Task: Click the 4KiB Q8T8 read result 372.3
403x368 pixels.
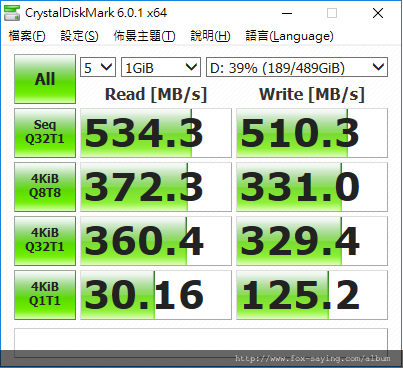Action: (156, 187)
